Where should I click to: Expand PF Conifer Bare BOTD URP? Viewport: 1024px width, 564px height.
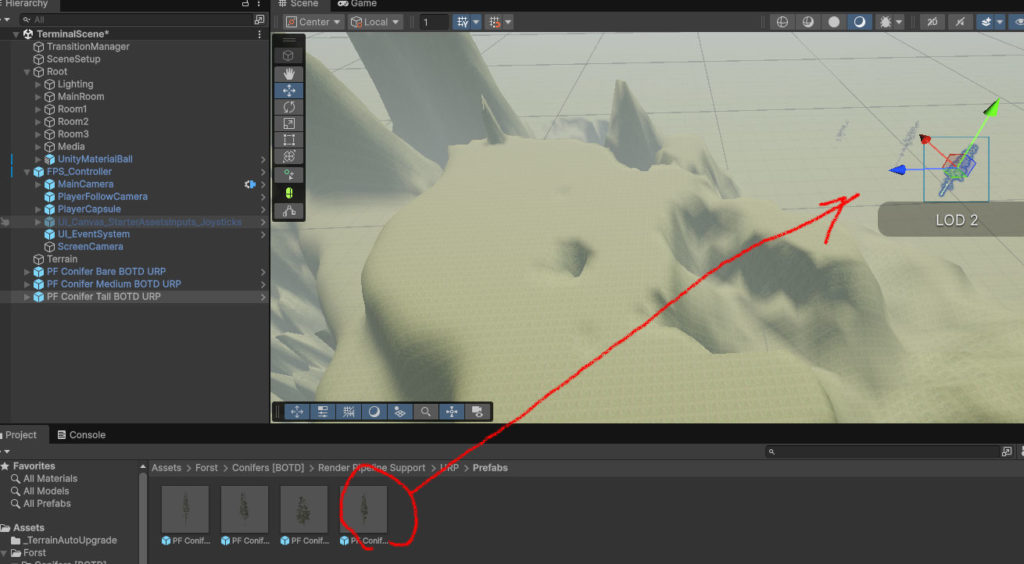tap(27, 272)
